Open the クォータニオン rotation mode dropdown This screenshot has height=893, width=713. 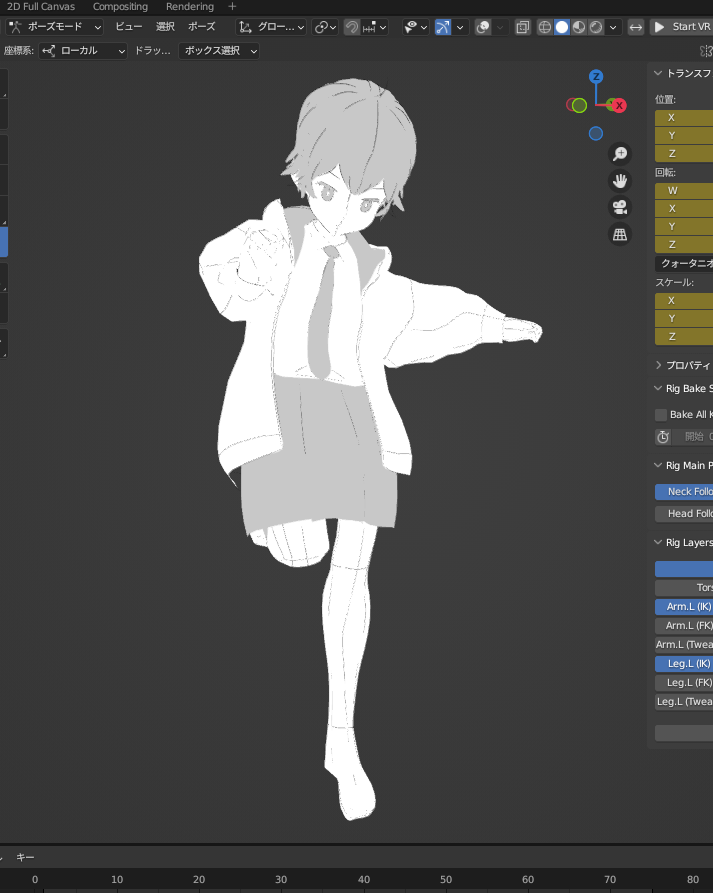684,264
